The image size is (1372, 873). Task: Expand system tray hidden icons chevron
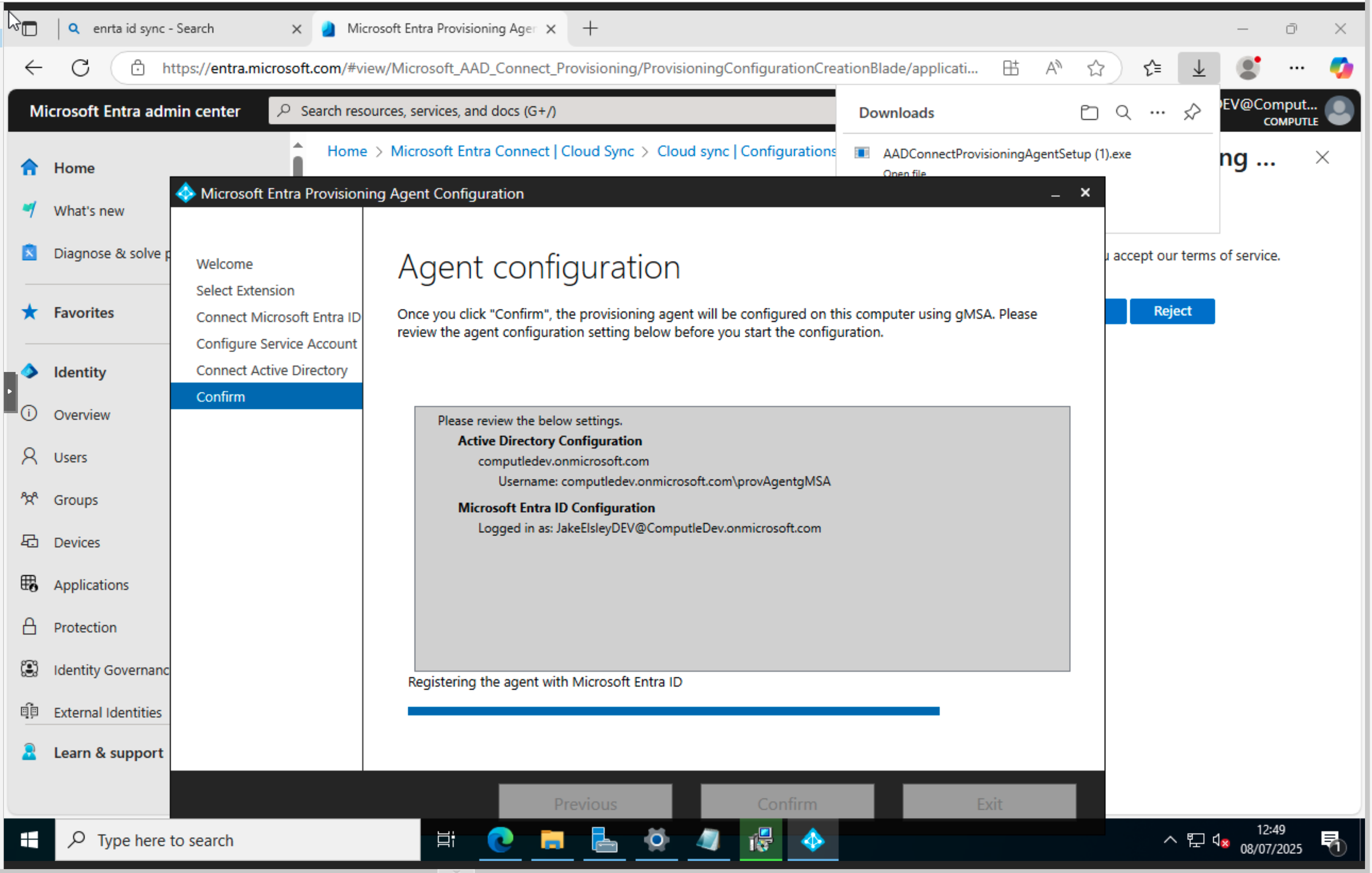1170,840
